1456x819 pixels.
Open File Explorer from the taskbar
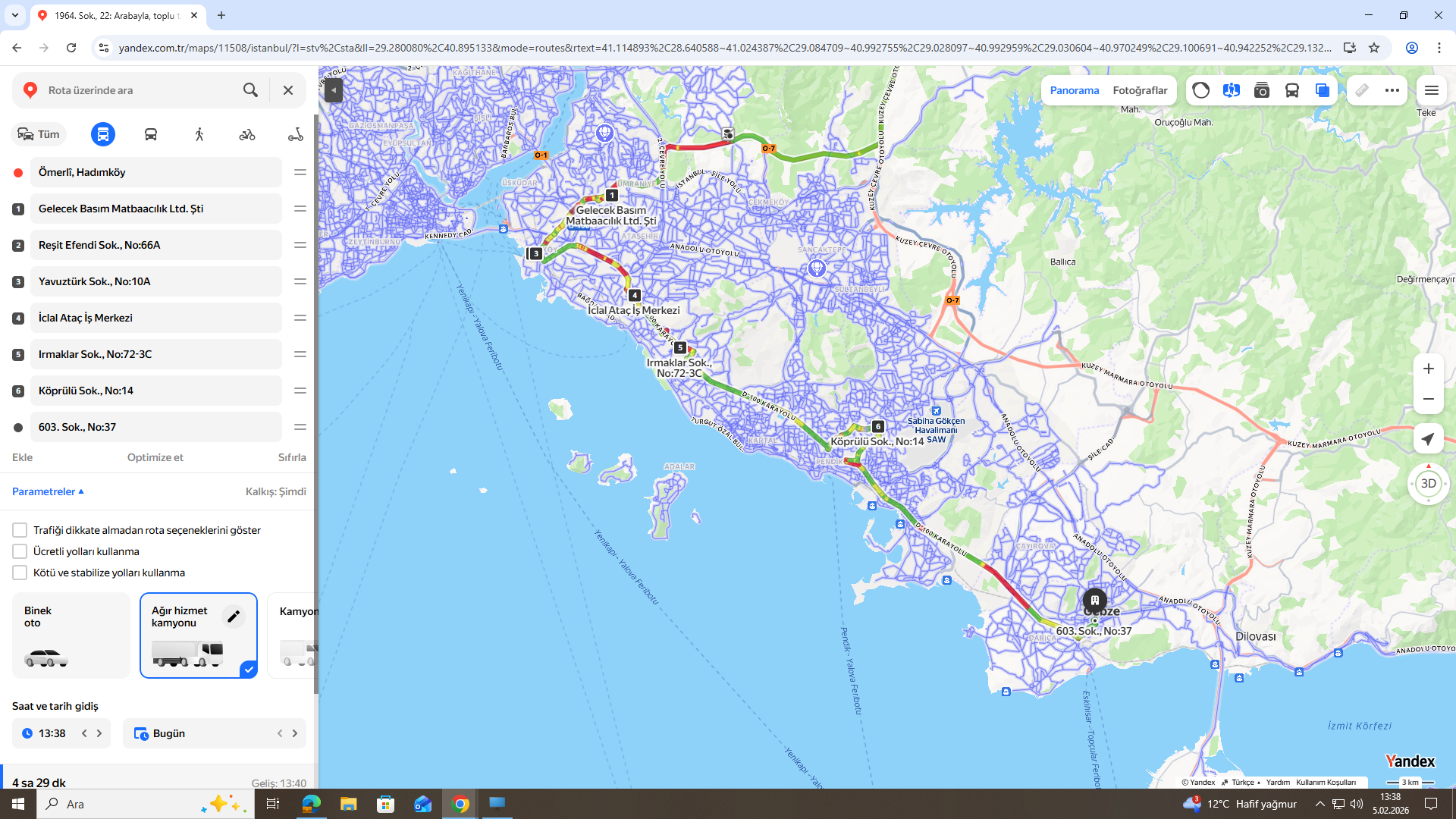click(x=348, y=804)
